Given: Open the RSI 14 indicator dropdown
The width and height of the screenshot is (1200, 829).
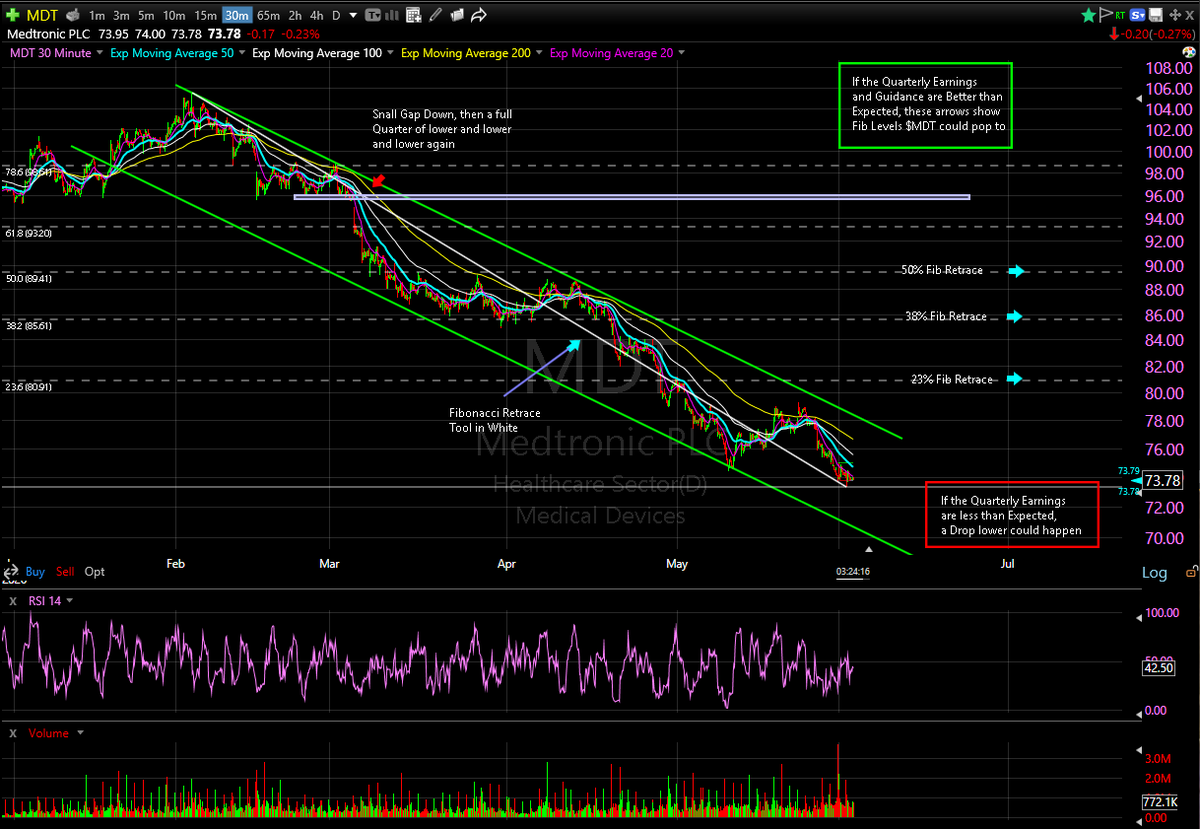Looking at the screenshot, I should (69, 600).
